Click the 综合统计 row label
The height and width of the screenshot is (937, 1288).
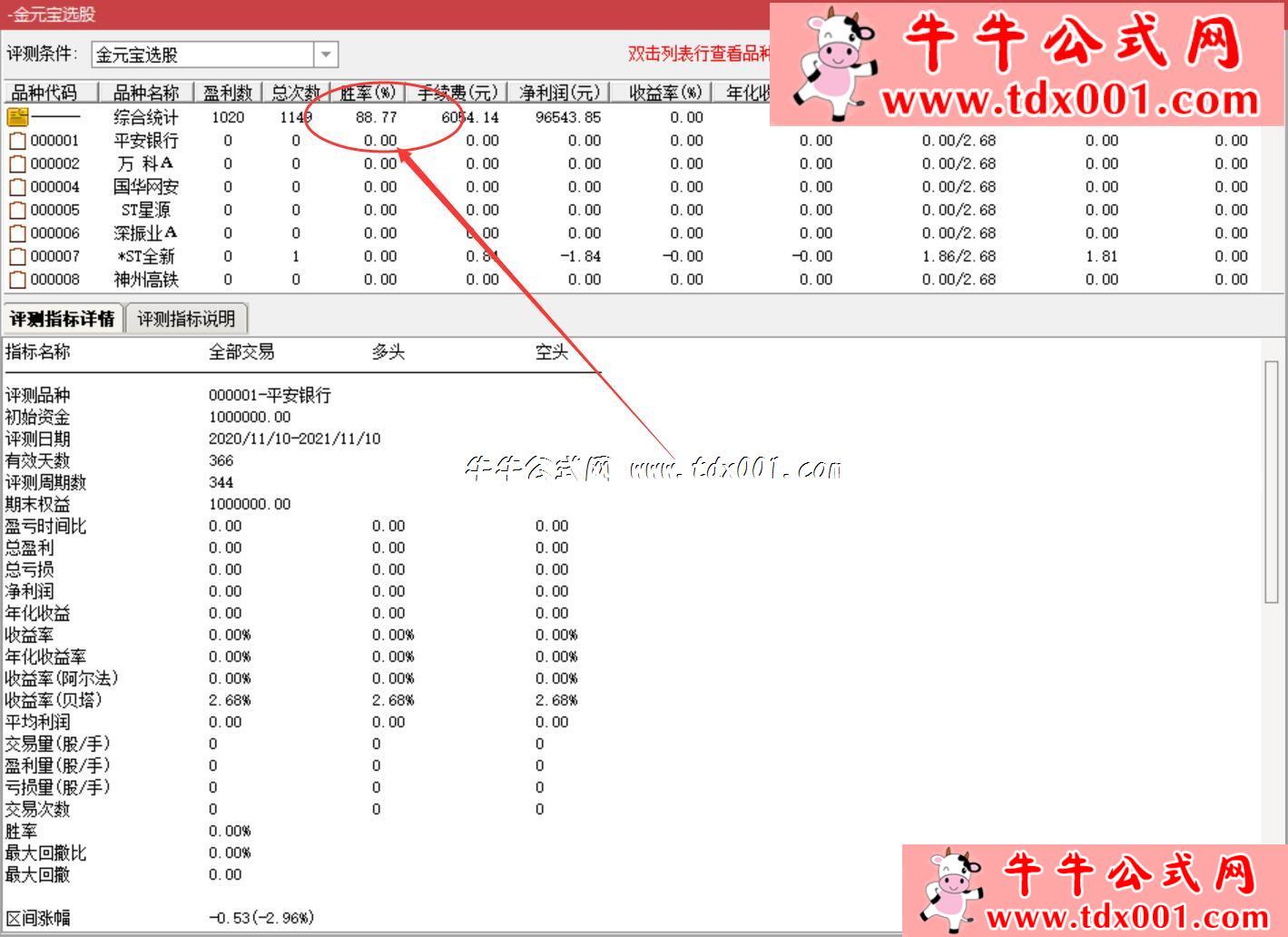coord(146,117)
